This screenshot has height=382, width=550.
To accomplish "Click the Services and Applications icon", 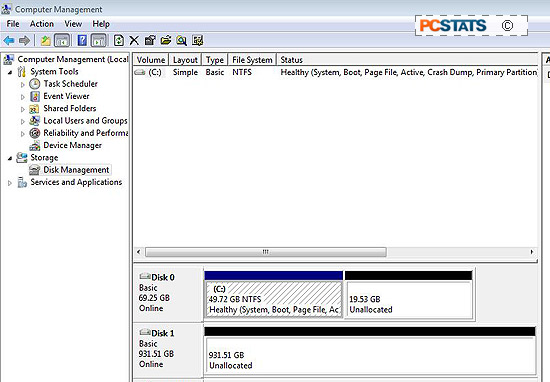I will [22, 182].
